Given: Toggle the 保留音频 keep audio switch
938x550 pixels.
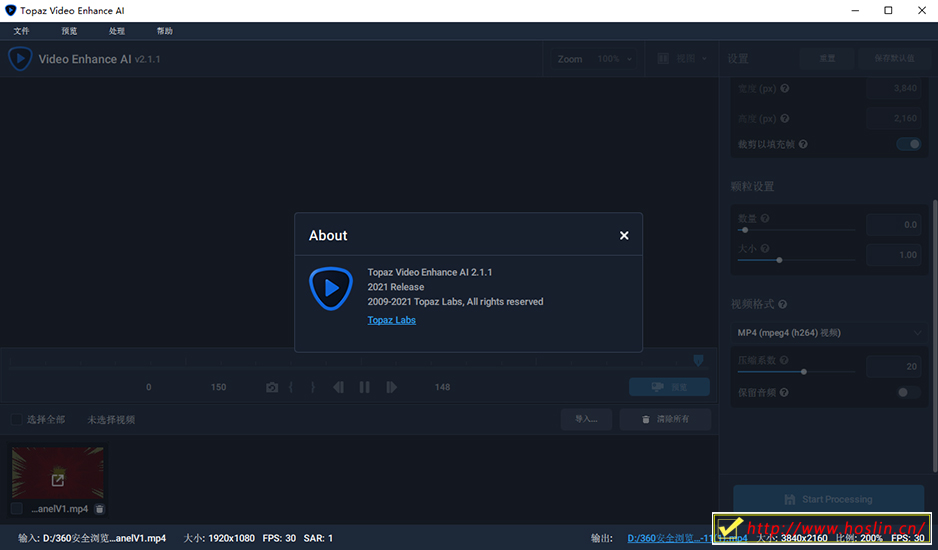Looking at the screenshot, I should pyautogui.click(x=909, y=392).
